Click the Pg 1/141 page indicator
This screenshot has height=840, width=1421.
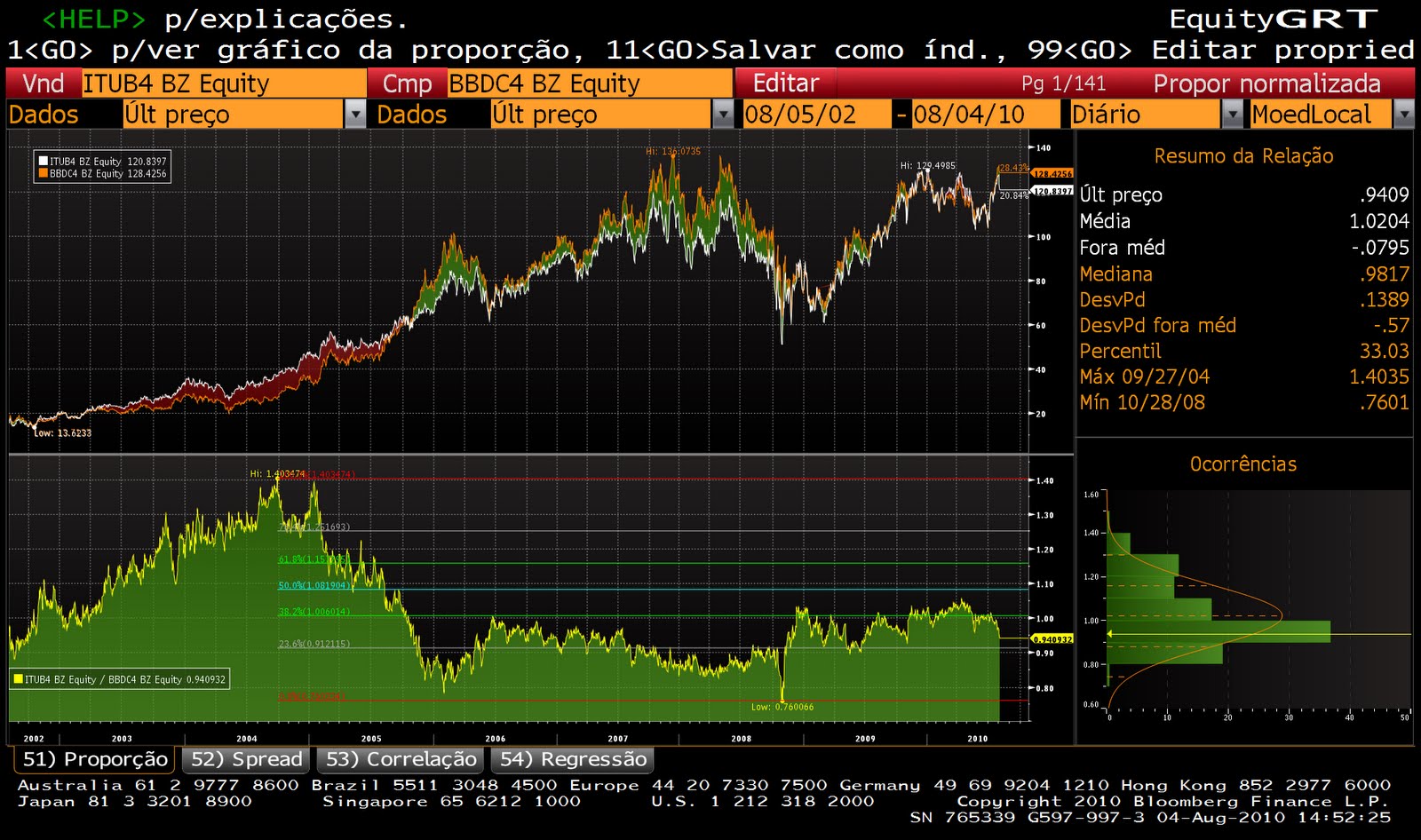coord(1063,83)
